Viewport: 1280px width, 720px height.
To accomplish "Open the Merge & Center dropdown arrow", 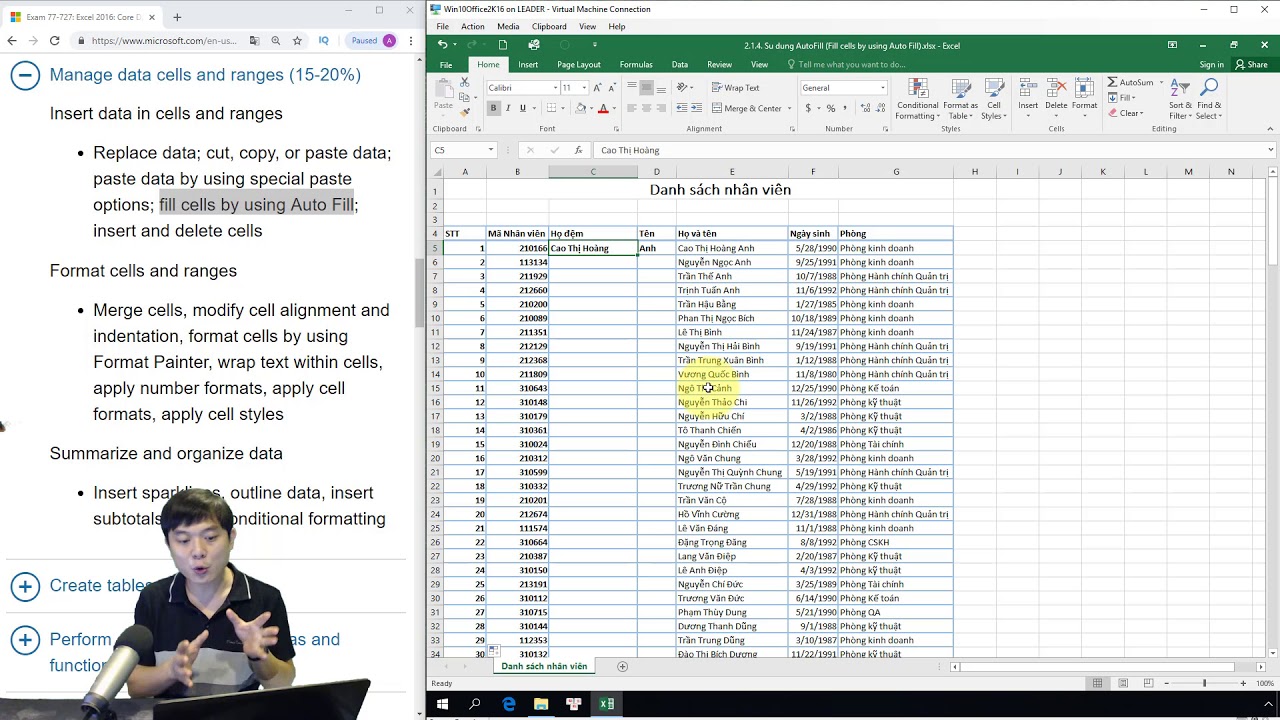I will coord(789,108).
